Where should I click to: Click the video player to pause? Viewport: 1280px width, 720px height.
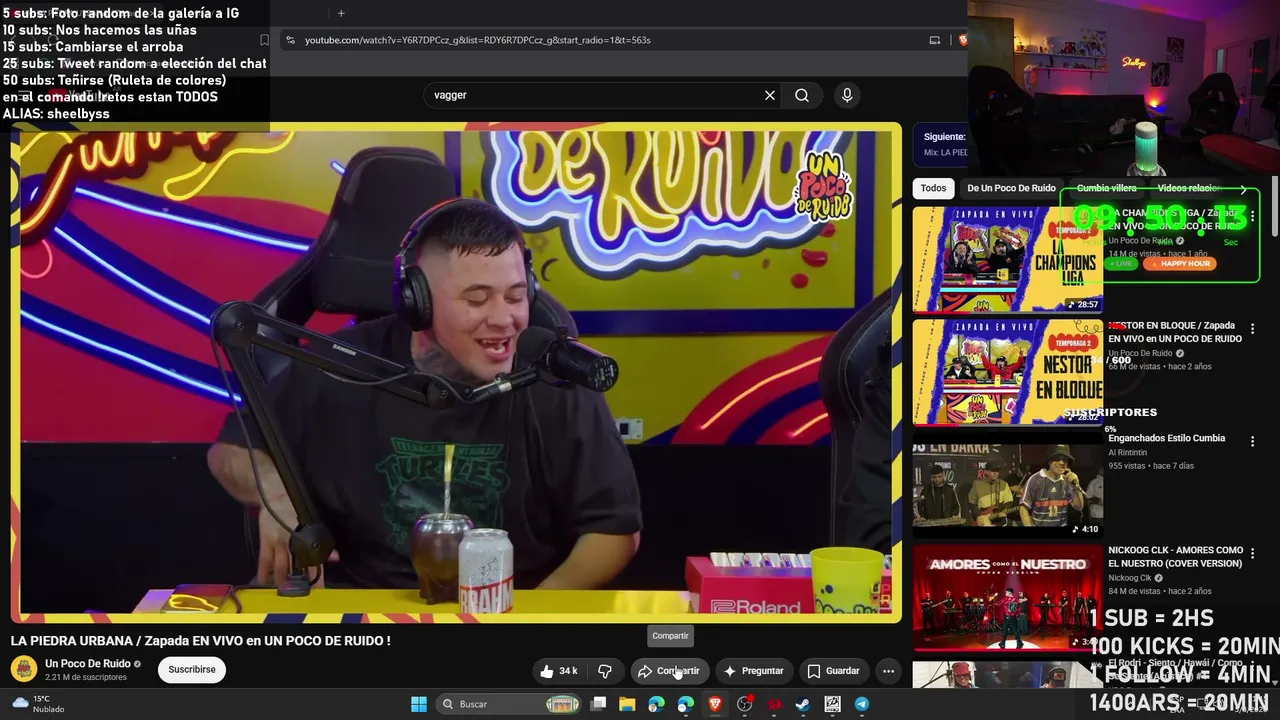click(x=456, y=372)
